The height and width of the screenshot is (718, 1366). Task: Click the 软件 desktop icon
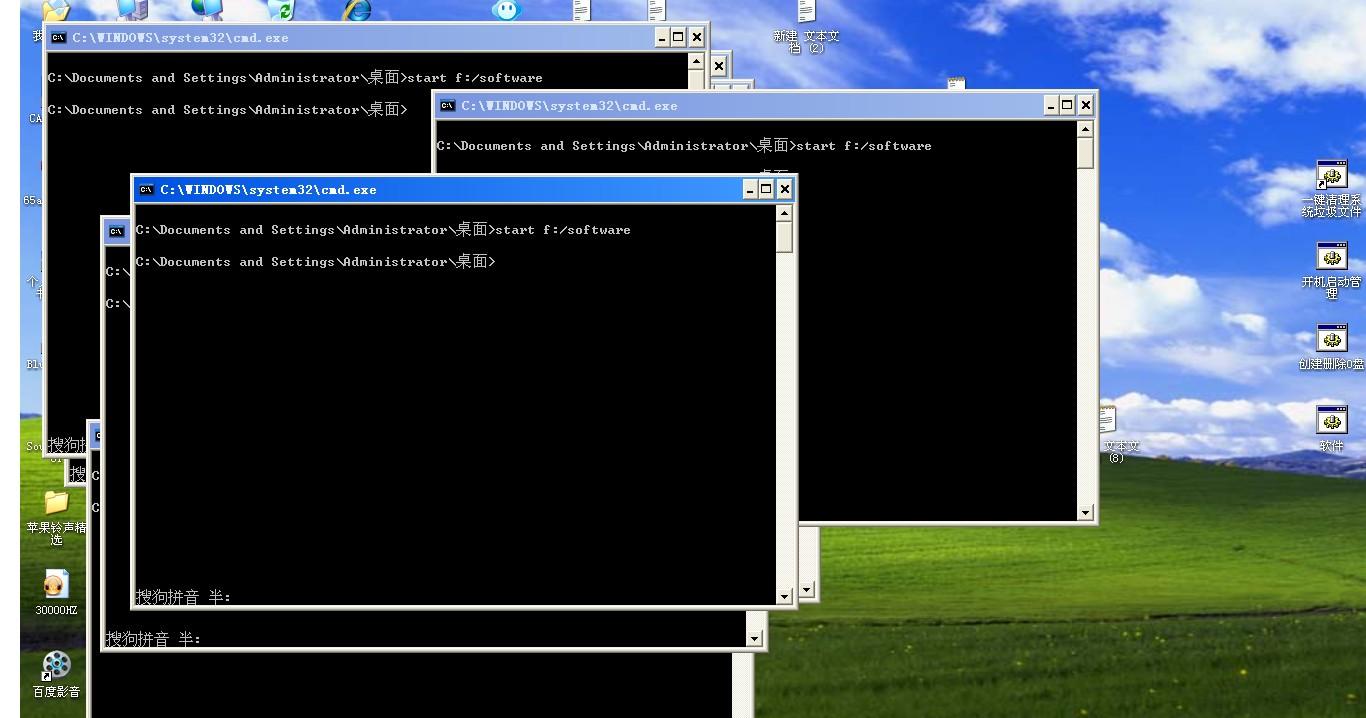pyautogui.click(x=1331, y=428)
